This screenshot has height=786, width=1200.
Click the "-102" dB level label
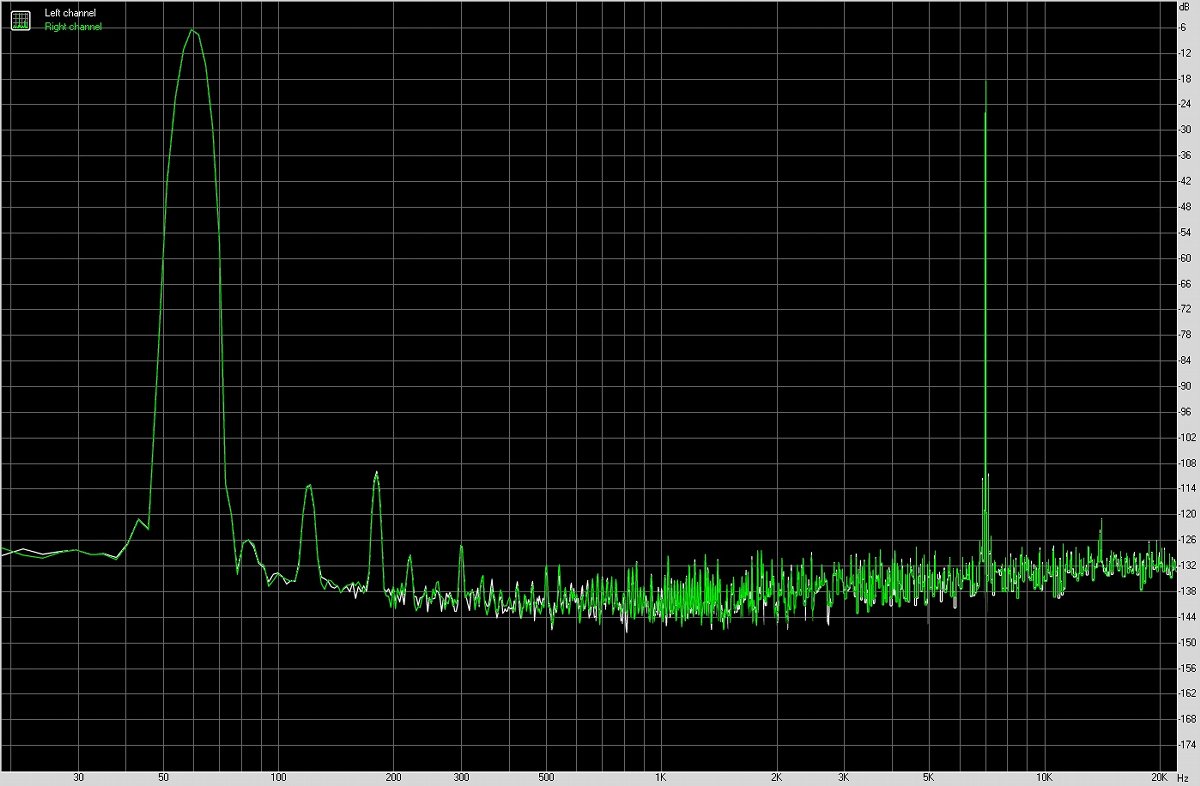click(1187, 437)
